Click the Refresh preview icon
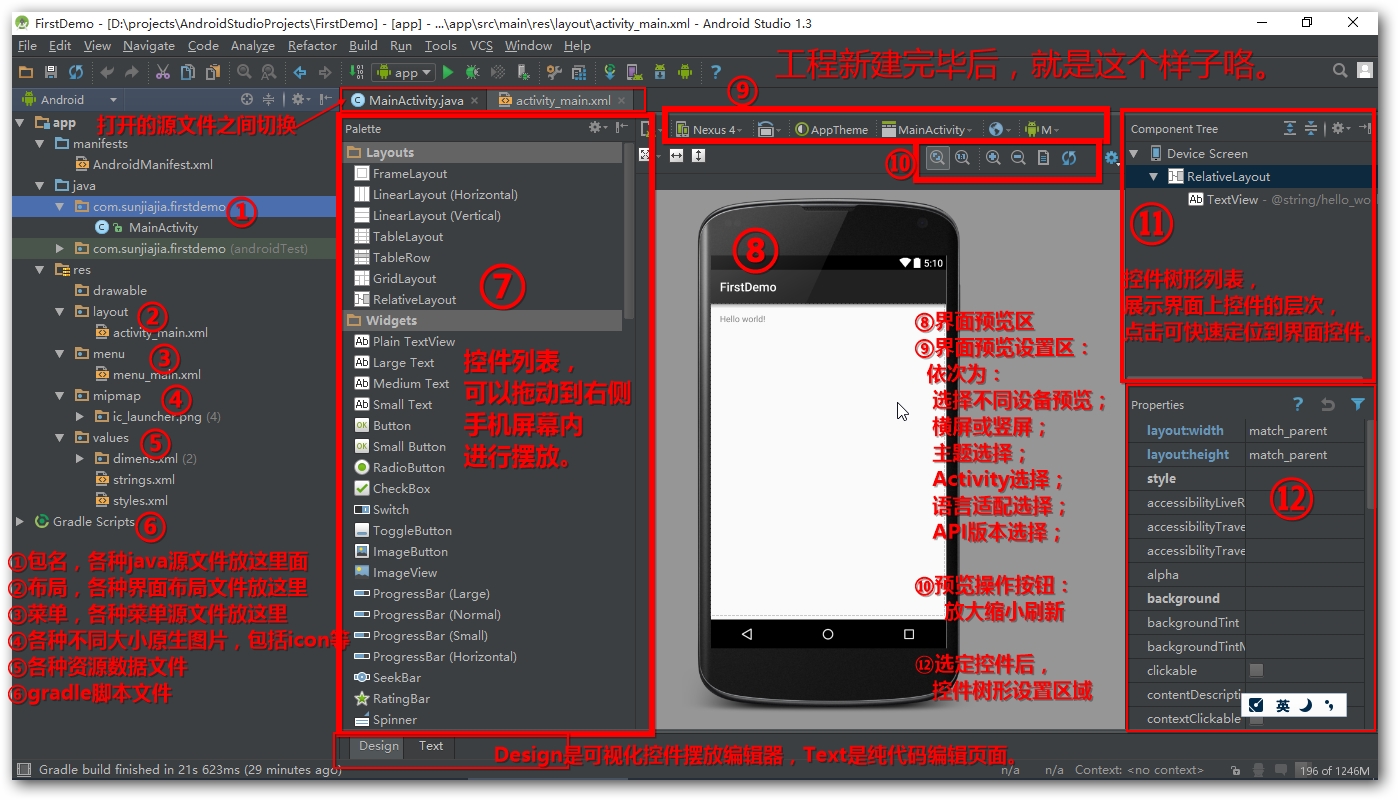The height and width of the screenshot is (800, 1398). tap(1069, 157)
